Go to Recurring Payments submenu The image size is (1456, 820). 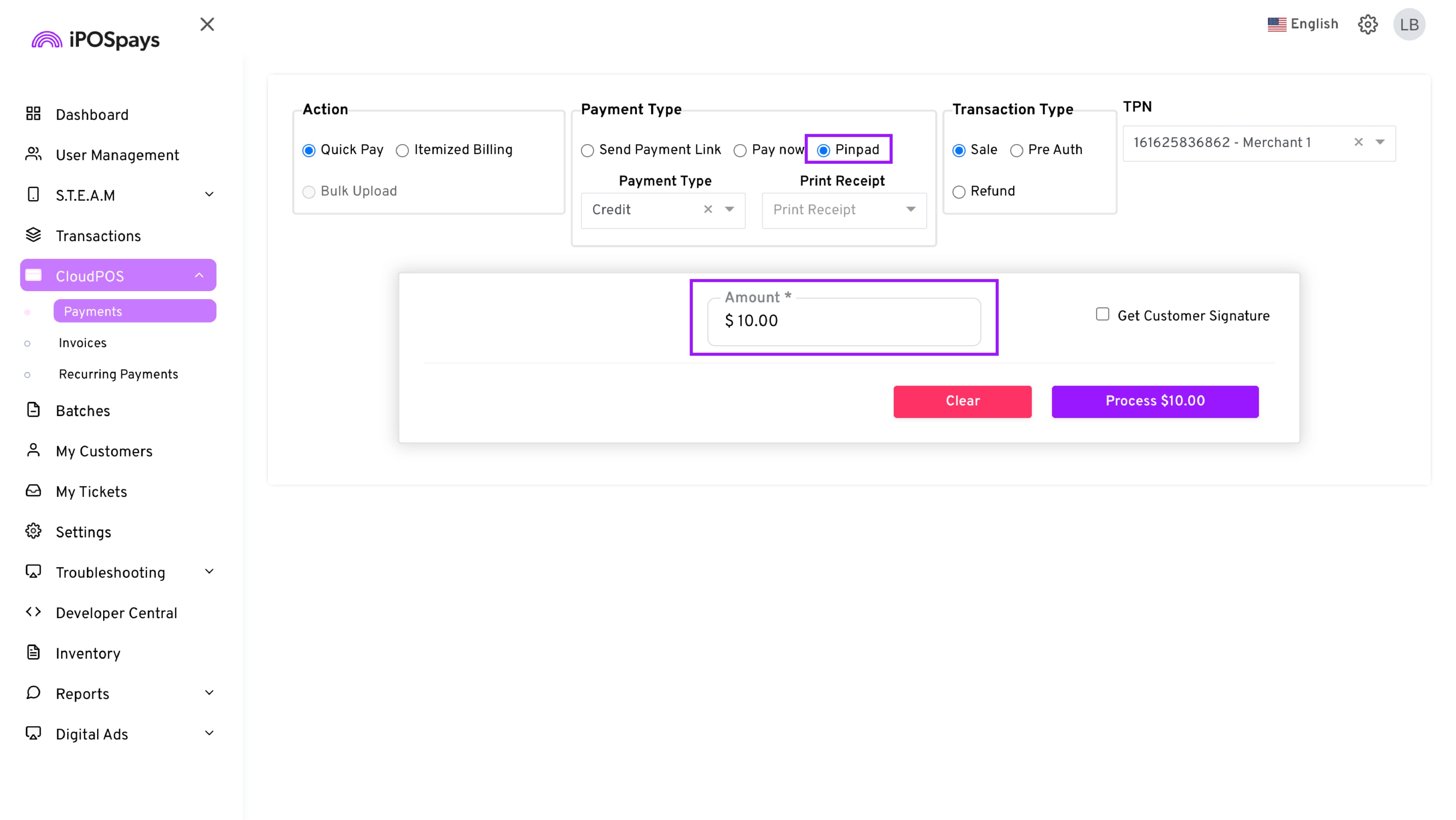click(118, 374)
